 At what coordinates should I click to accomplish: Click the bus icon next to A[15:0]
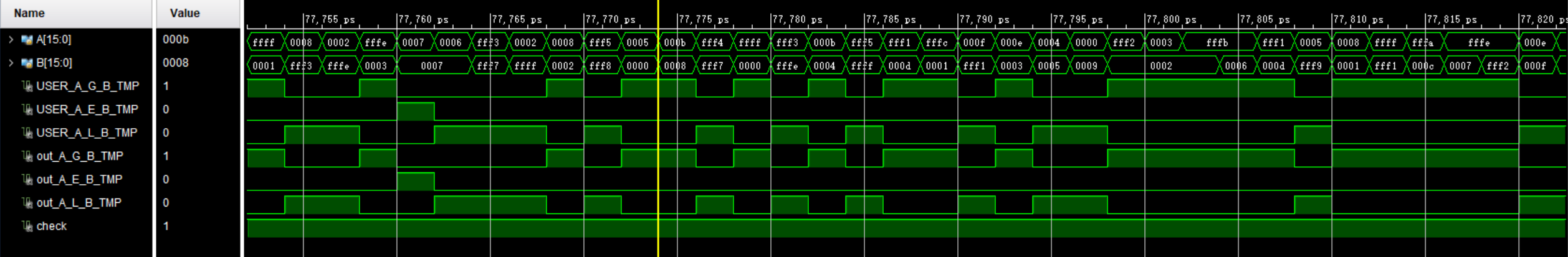coord(27,40)
